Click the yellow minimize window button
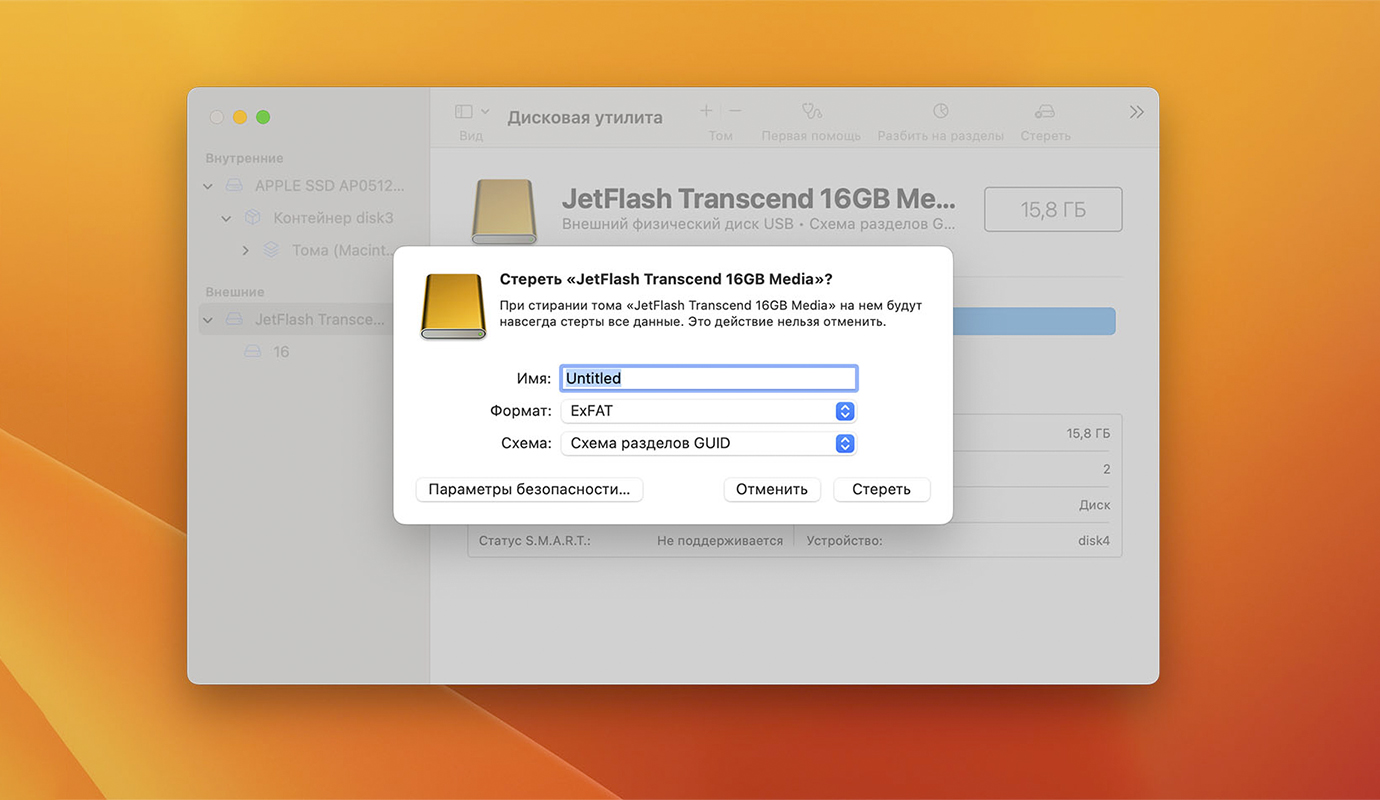 240,117
